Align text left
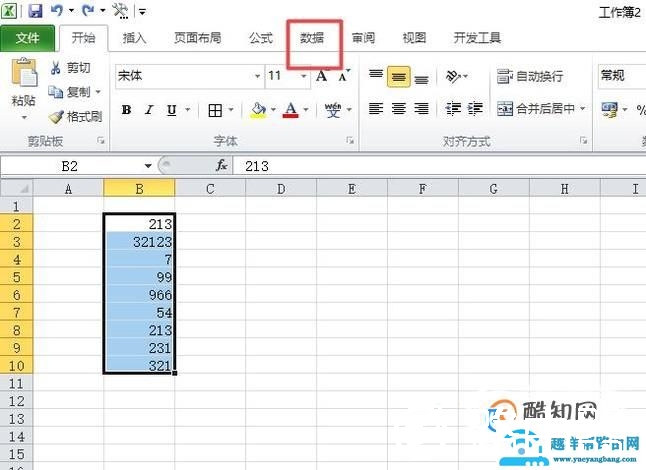This screenshot has height=470, width=646. pos(376,109)
